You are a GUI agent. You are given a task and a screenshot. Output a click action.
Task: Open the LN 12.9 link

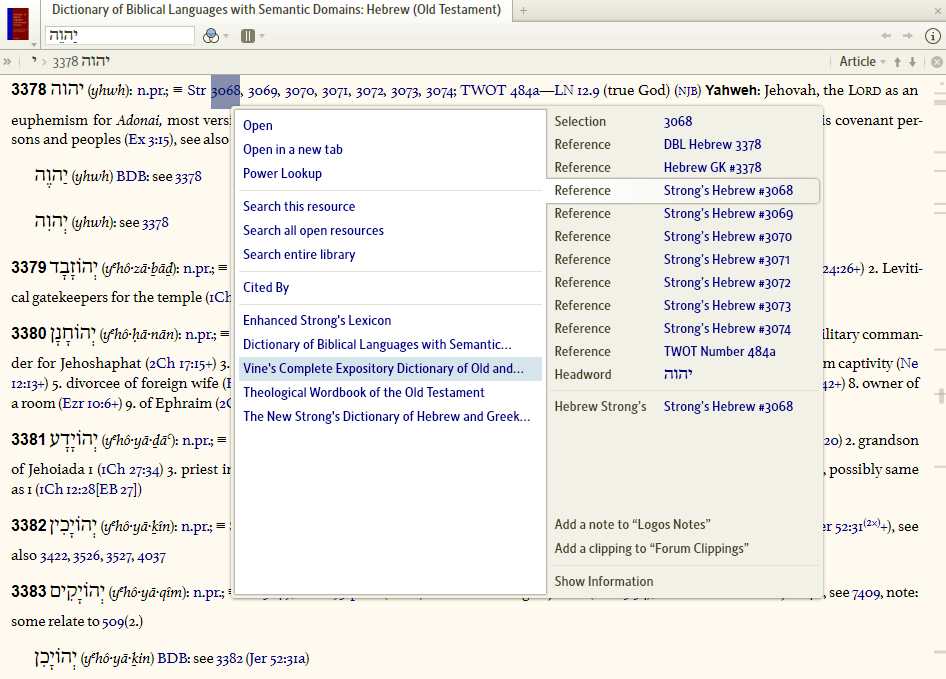coord(577,91)
